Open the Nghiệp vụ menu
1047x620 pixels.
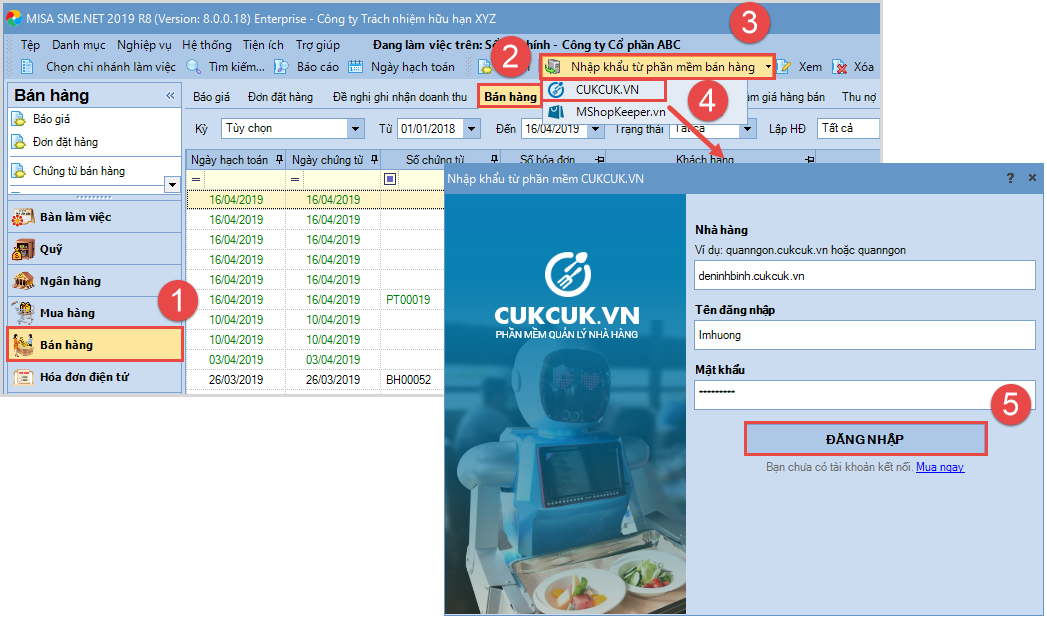coord(144,45)
